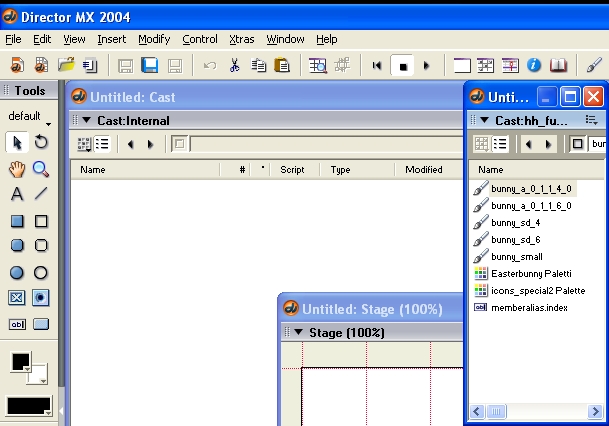
Task: Switch hh_fu cast to thumbnail view
Action: (x=482, y=144)
